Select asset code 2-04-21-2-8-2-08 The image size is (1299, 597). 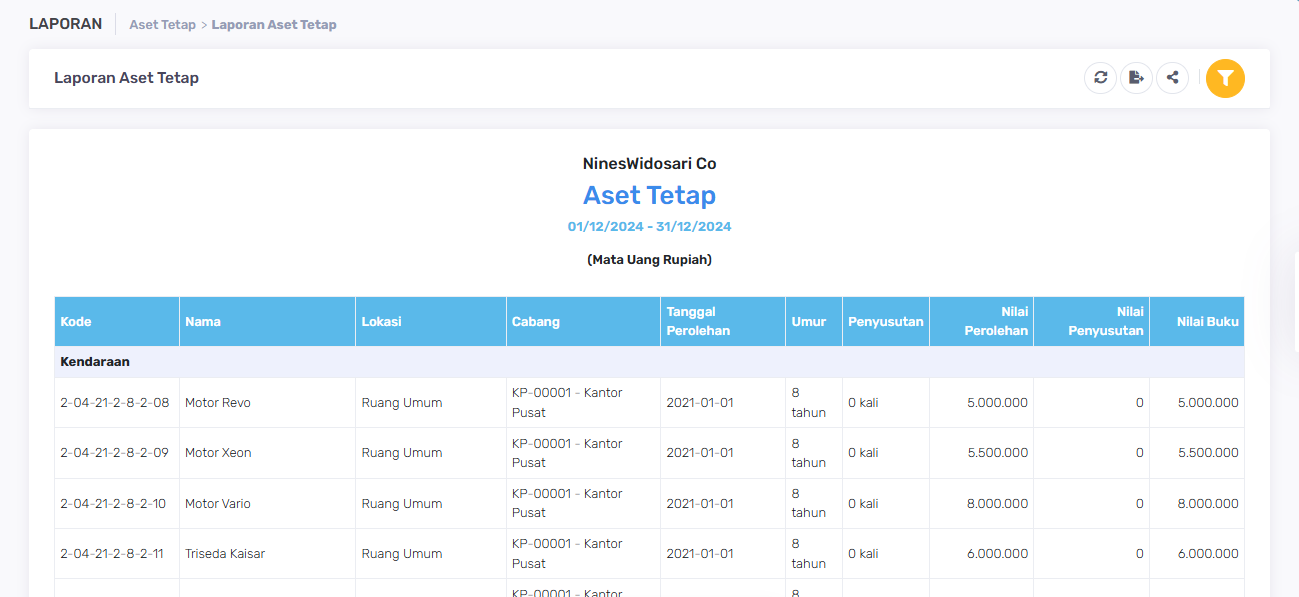click(115, 403)
